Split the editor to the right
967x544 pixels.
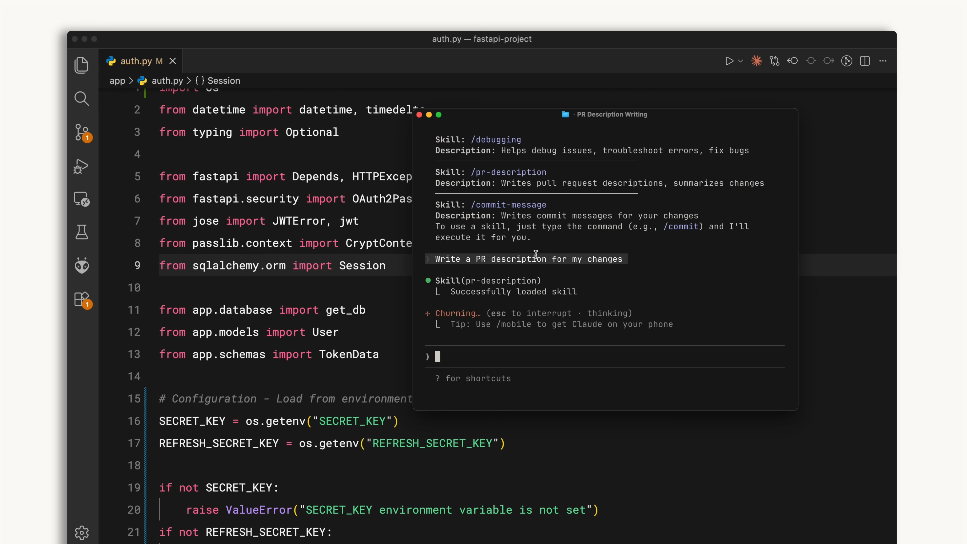point(865,61)
